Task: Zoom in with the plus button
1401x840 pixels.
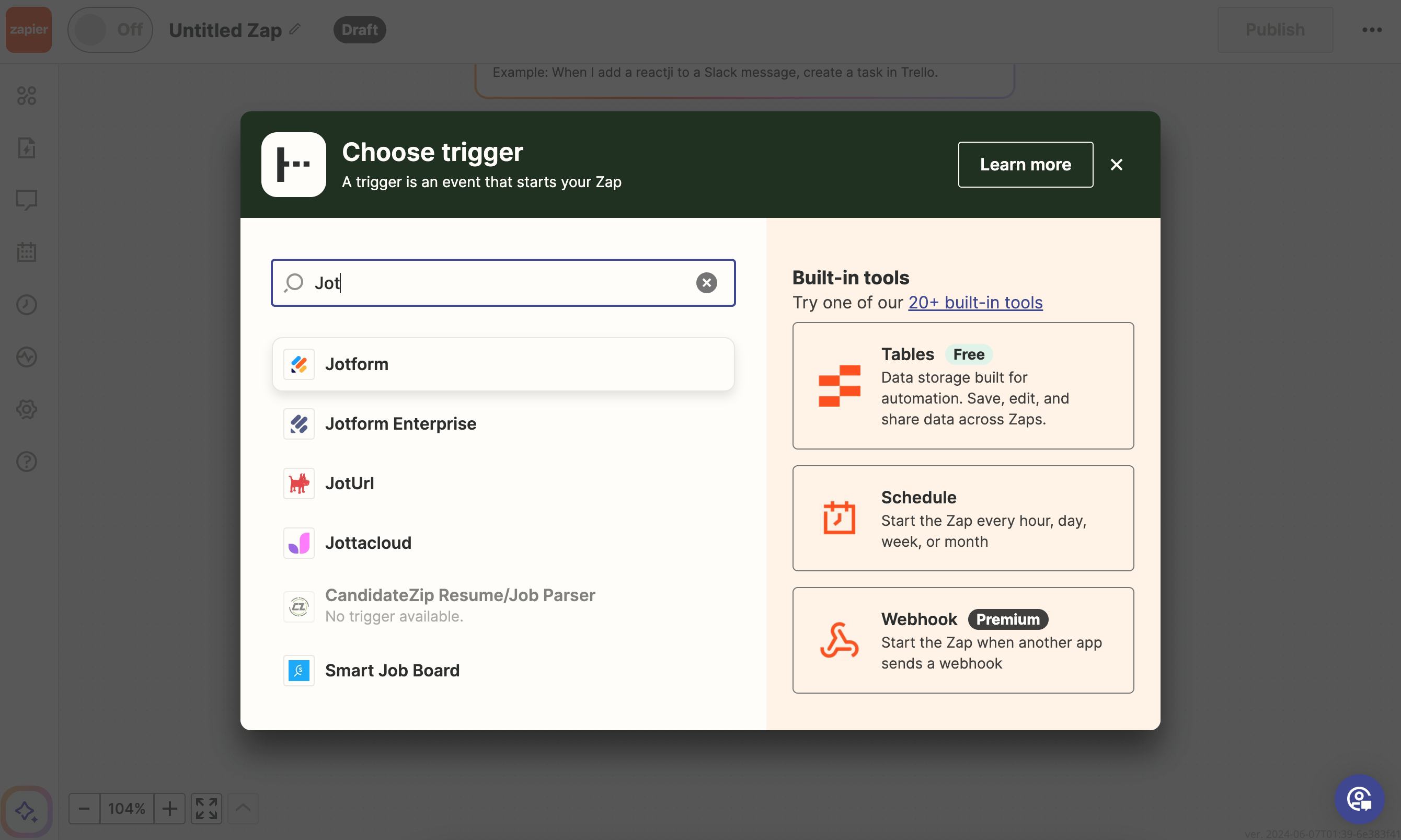Action: [x=170, y=808]
